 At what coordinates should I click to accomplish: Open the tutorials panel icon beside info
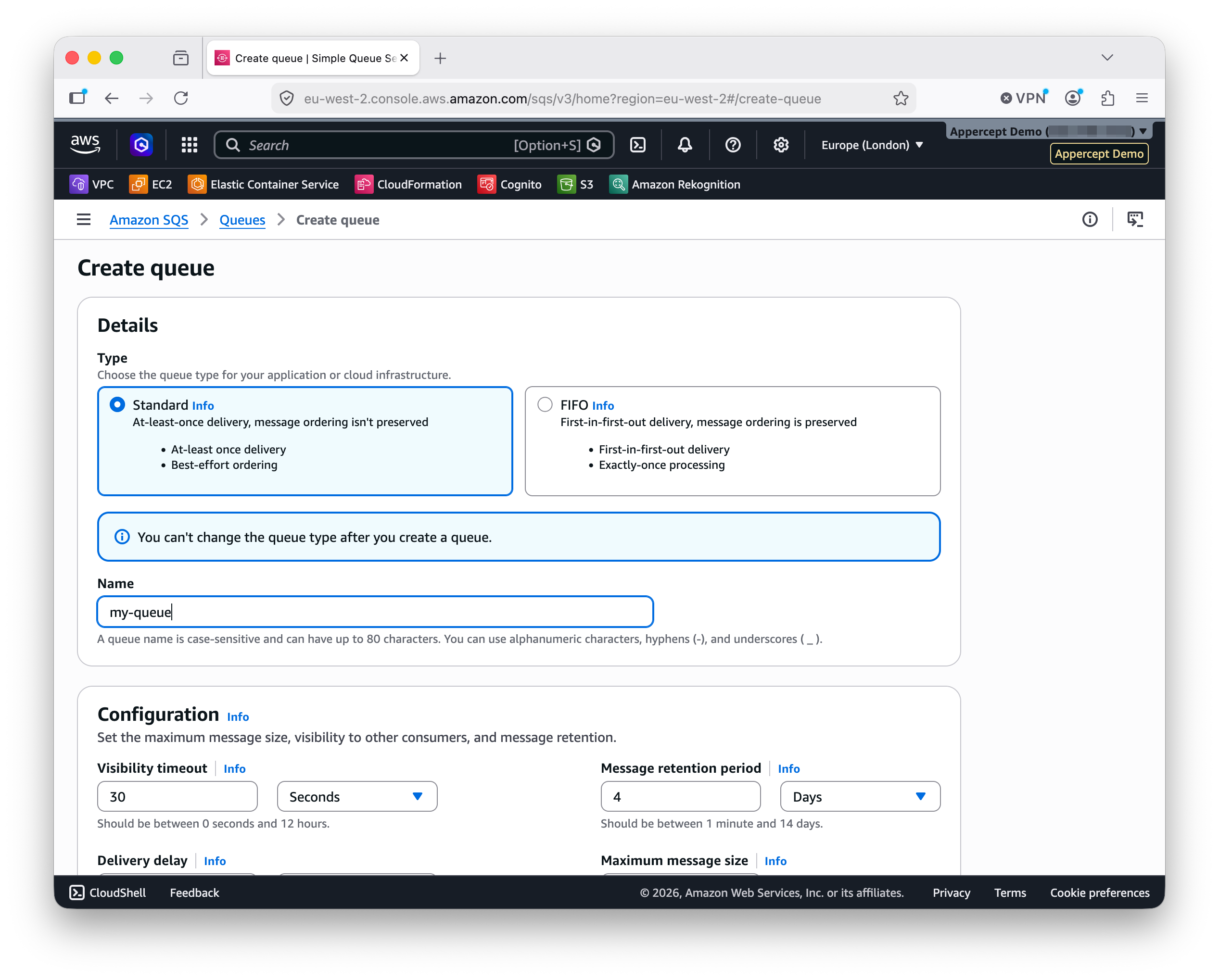1135,219
